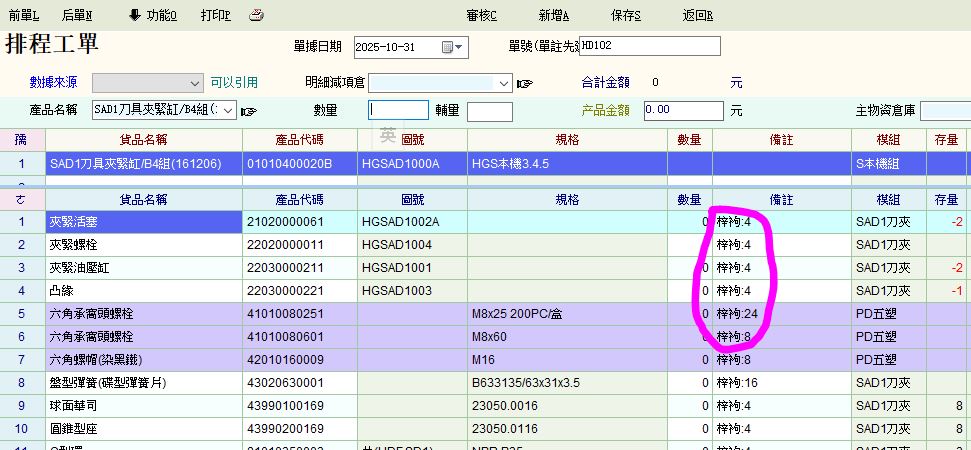
Task: Click the 保存S button
Action: (626, 15)
